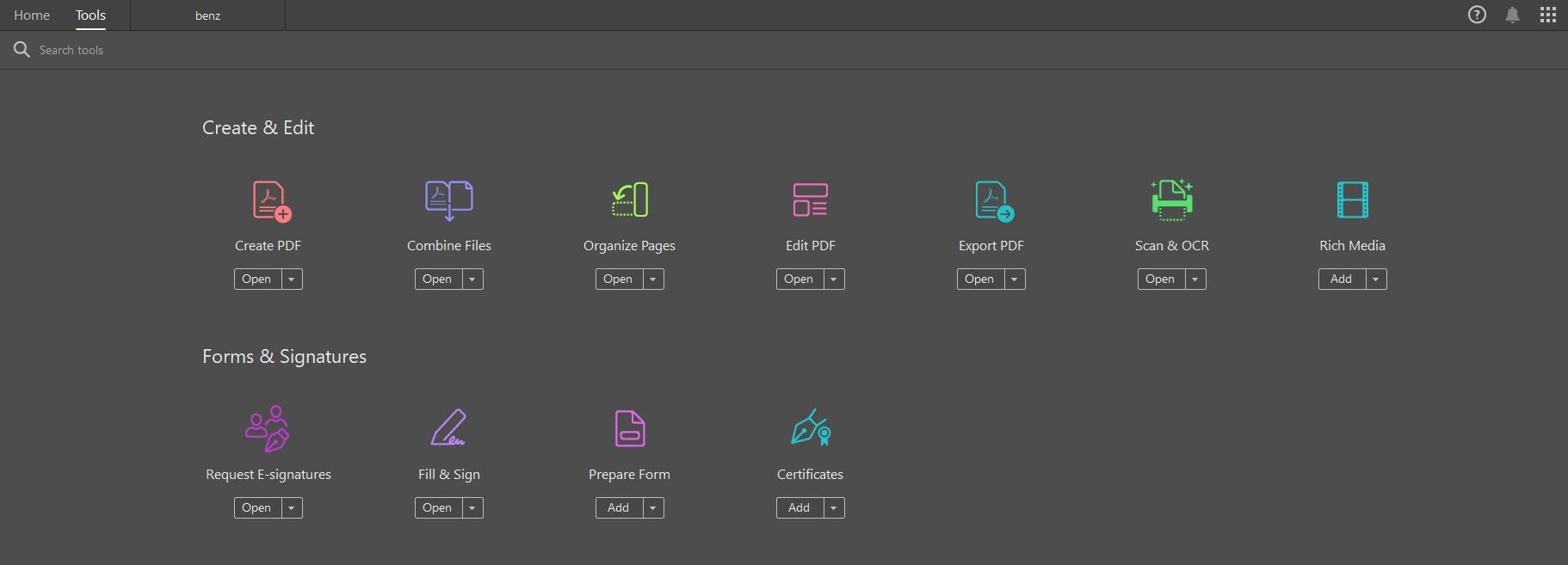This screenshot has width=1568, height=565.
Task: Expand the Request E-signatures dropdown arrow
Action: click(x=292, y=507)
